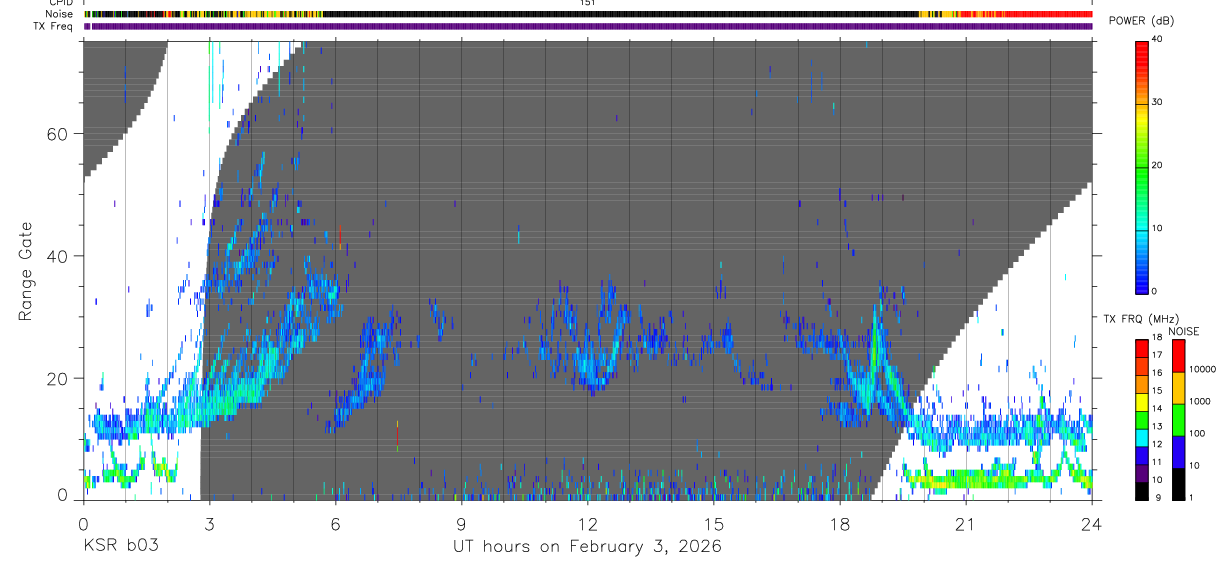Viewport: 1228px width, 567px height.
Task: Click the y-axis tick label '20' on Range Gate axis
Action: 59,378
